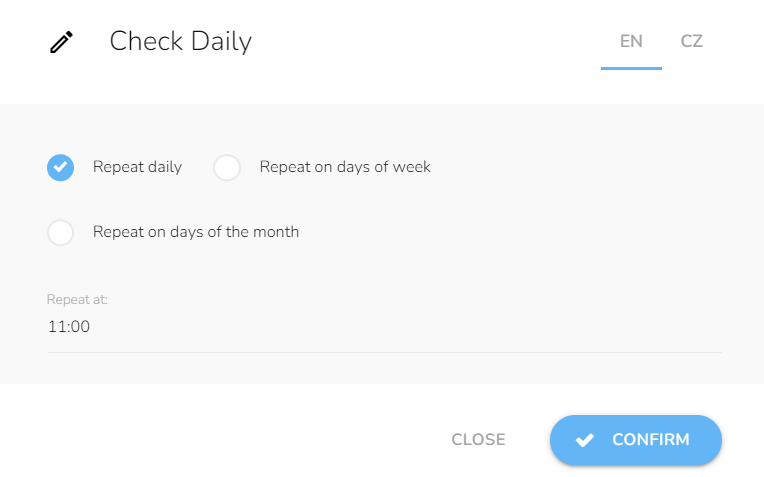Select Repeat on days of week radio
The image size is (764, 477).
coord(227,167)
